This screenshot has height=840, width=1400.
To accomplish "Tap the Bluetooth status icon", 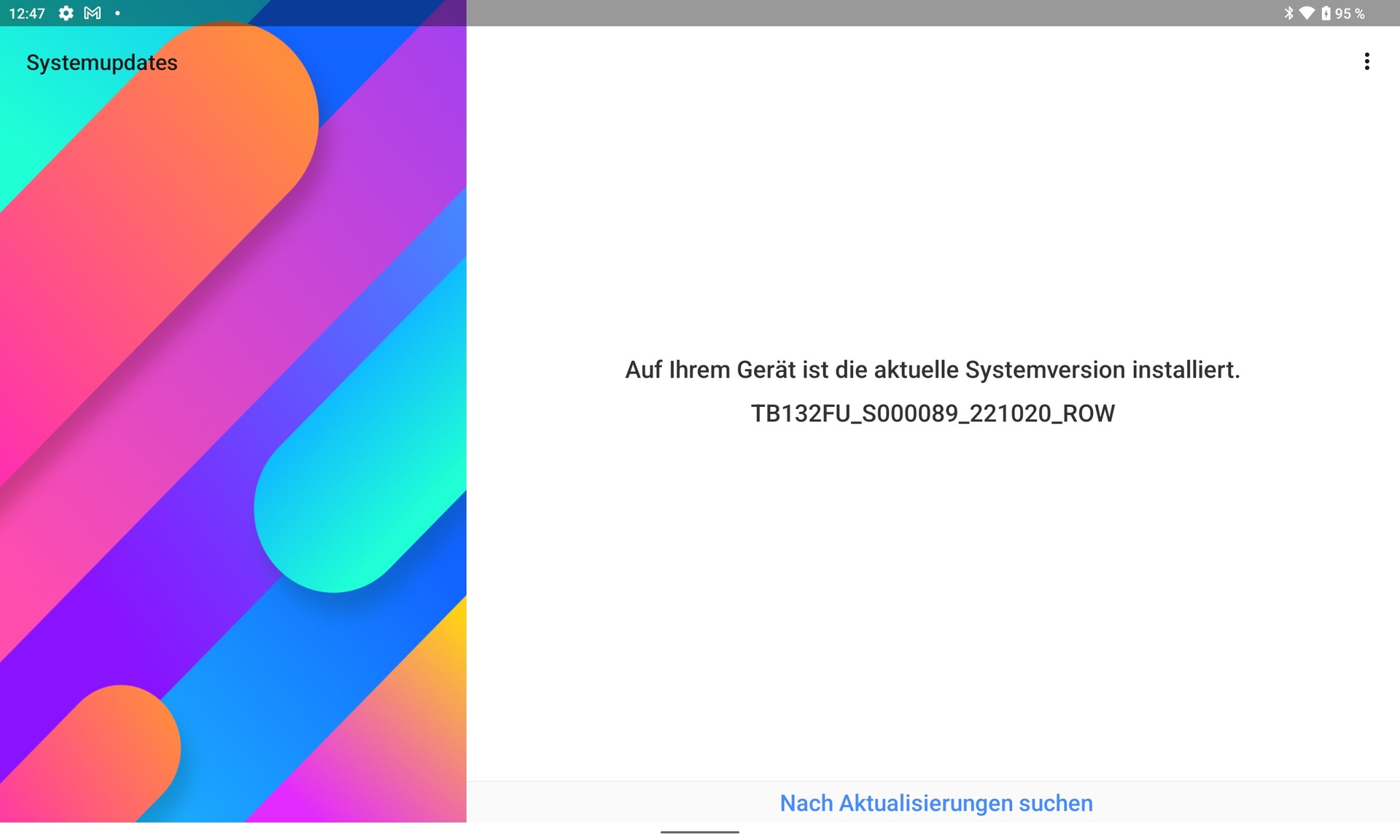I will point(1288,13).
